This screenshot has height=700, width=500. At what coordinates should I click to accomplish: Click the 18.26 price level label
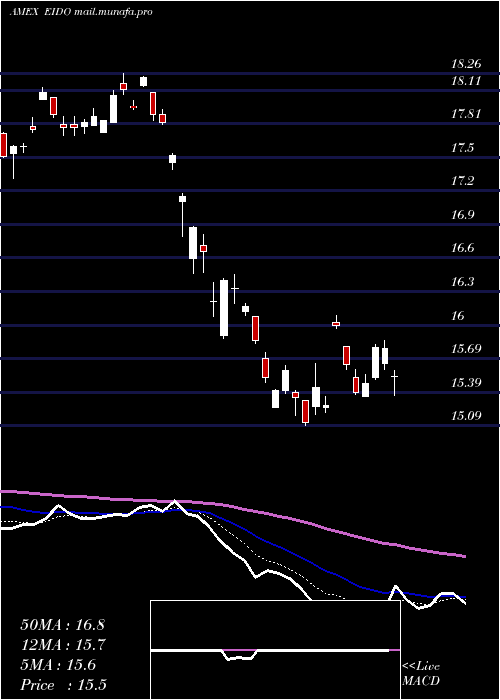coord(466,64)
